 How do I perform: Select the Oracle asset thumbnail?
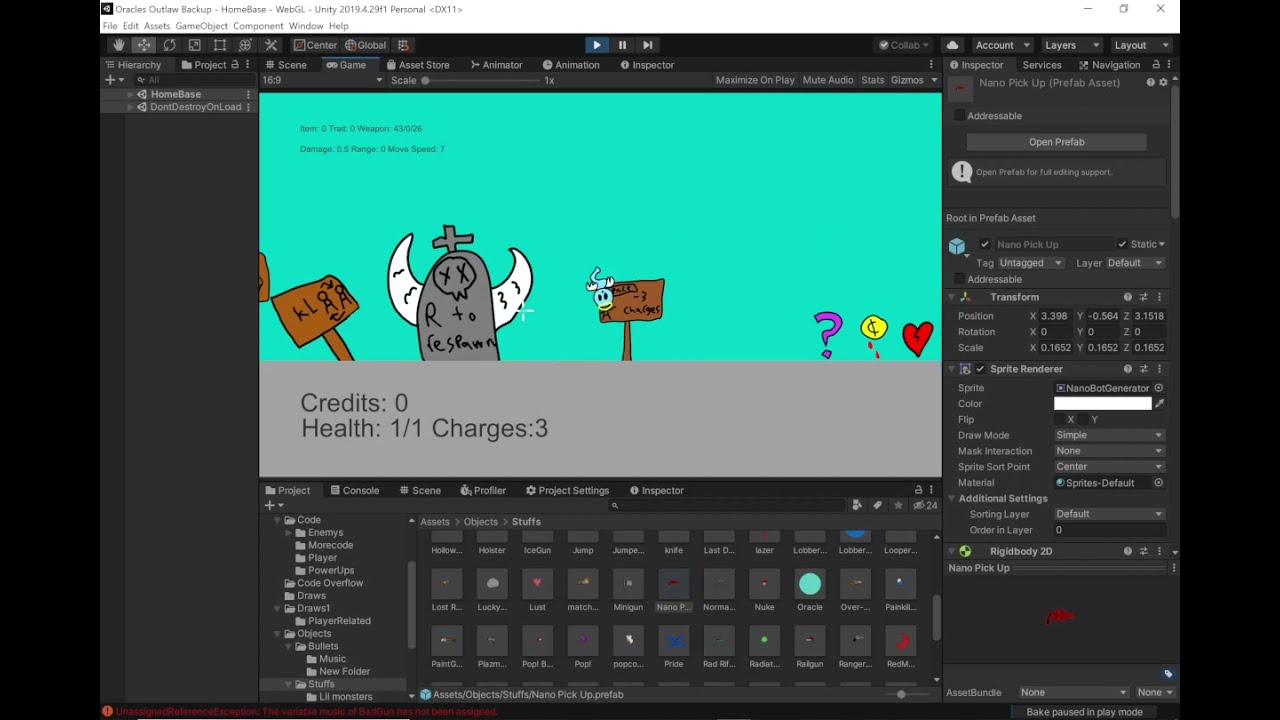tap(810, 584)
